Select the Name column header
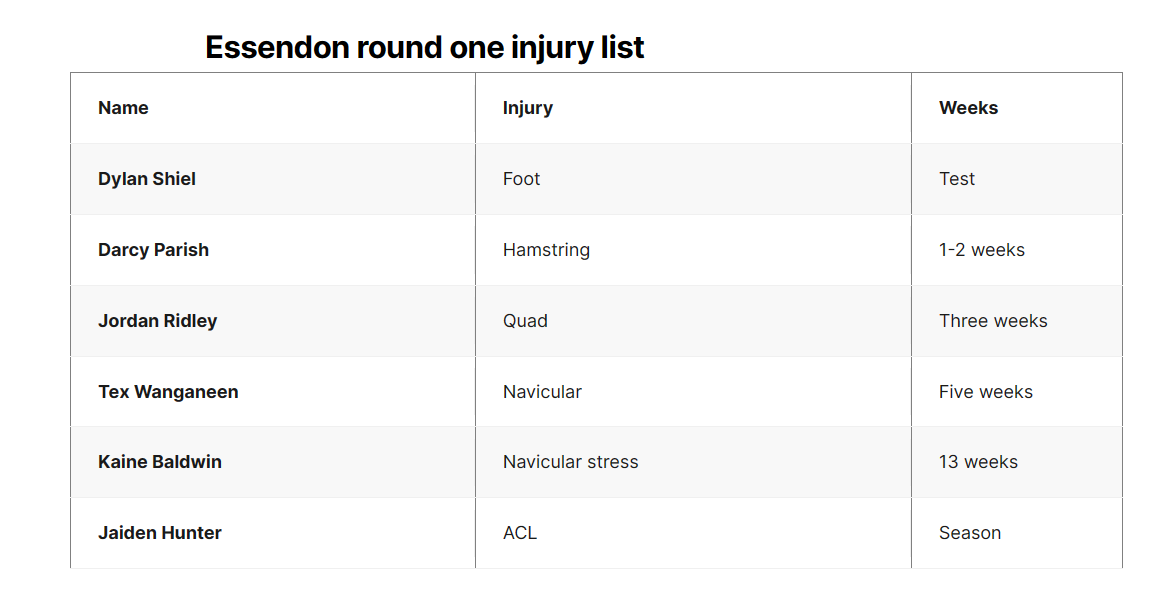Viewport: 1154px width, 608px height. click(x=273, y=108)
